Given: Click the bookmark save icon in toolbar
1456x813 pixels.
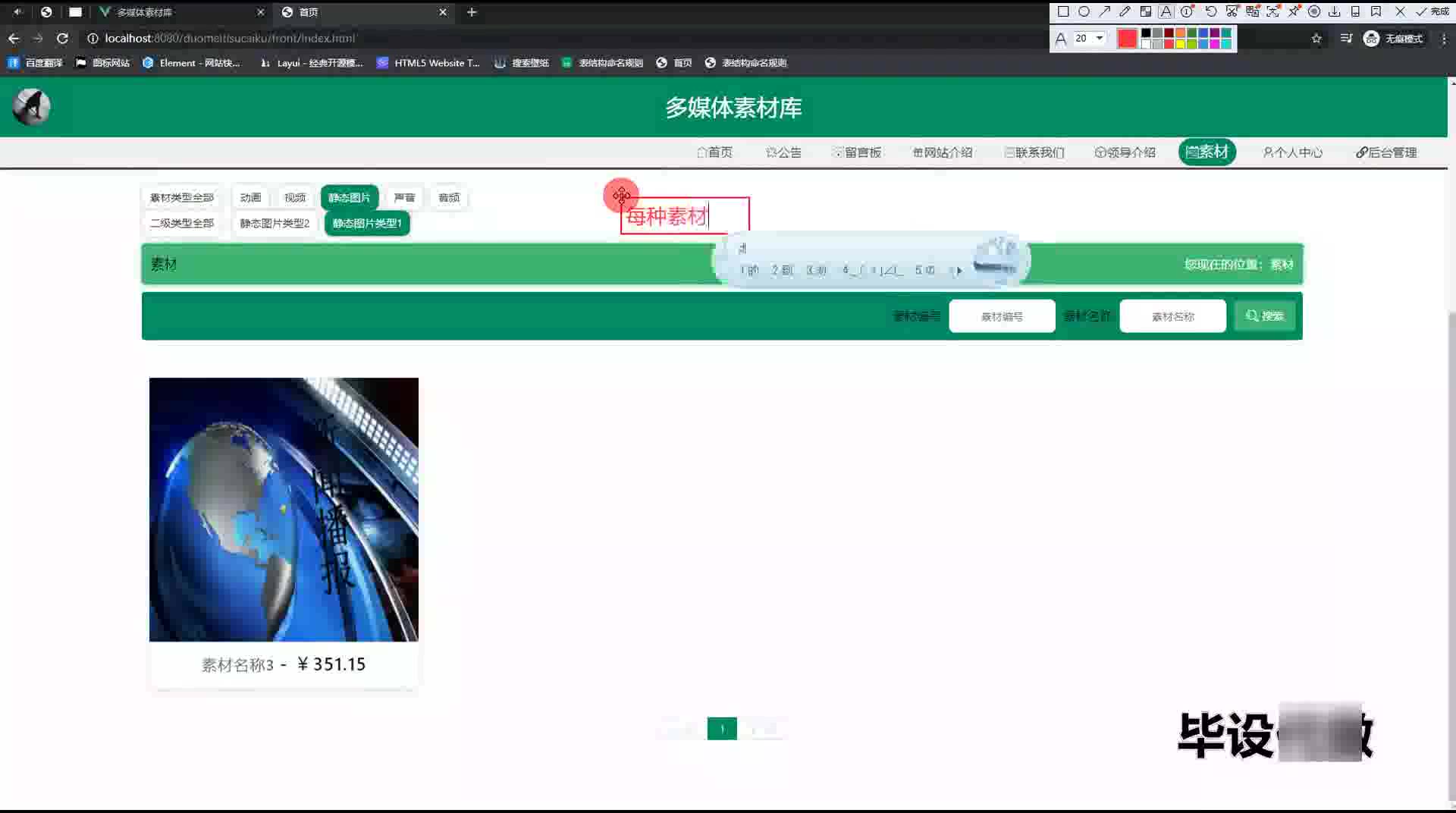Looking at the screenshot, I should click(x=1376, y=11).
